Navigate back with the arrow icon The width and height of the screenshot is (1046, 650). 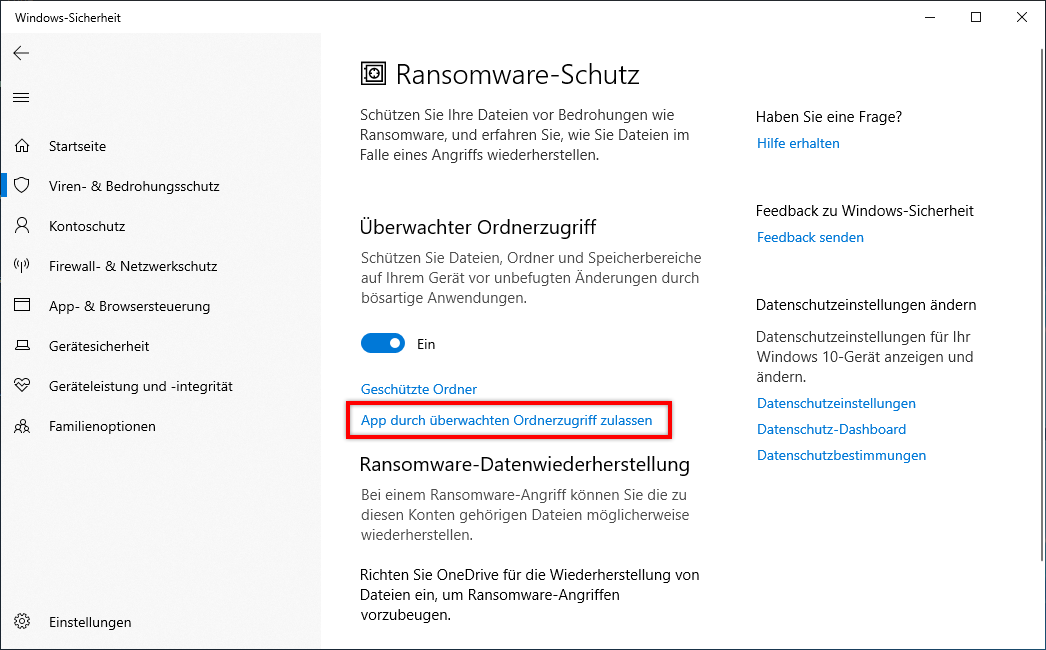(21, 53)
